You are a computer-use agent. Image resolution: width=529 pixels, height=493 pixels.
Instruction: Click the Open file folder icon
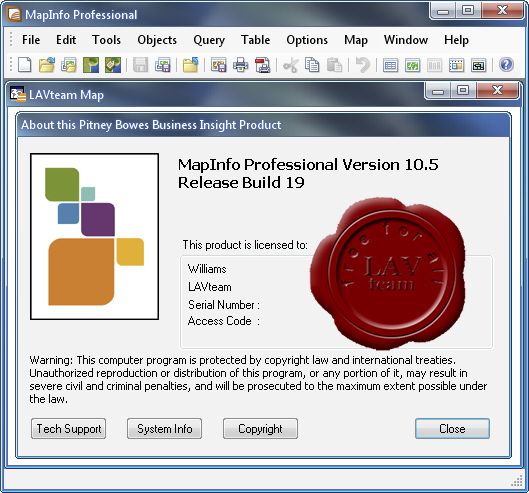click(x=47, y=64)
